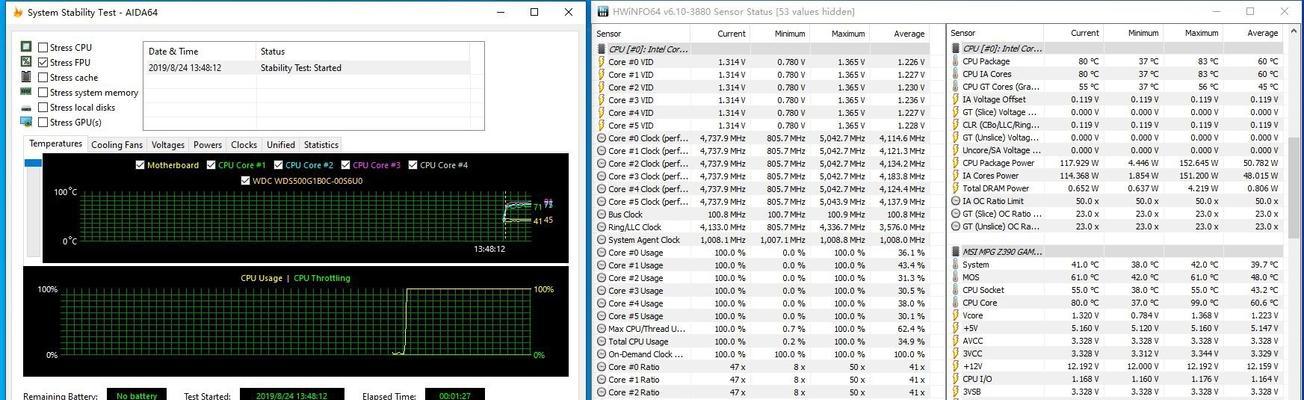Click the clock icon beside Core #0 Clock
Screen dimensions: 1304x400
pos(601,138)
